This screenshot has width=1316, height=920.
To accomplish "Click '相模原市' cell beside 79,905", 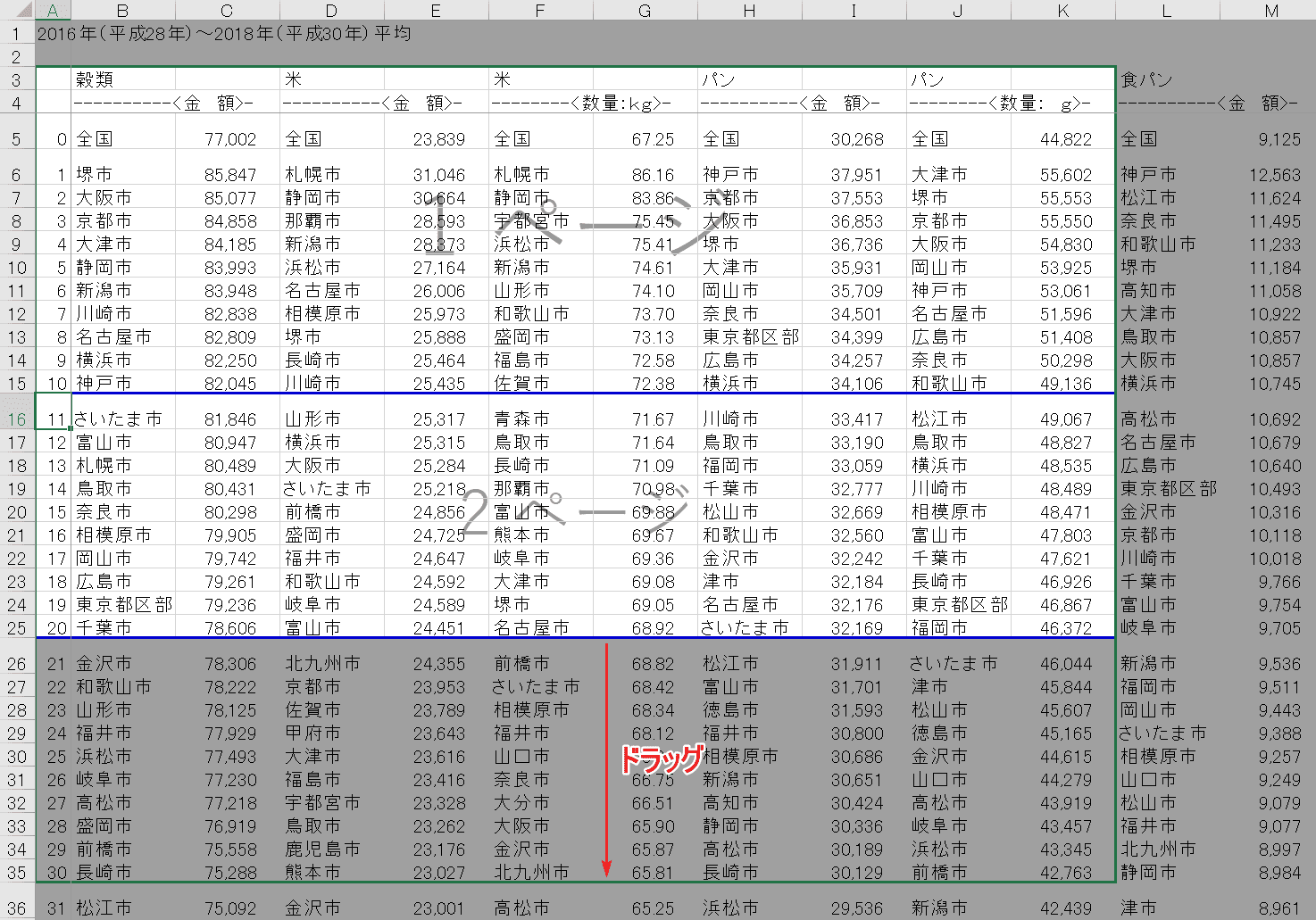I will click(122, 535).
